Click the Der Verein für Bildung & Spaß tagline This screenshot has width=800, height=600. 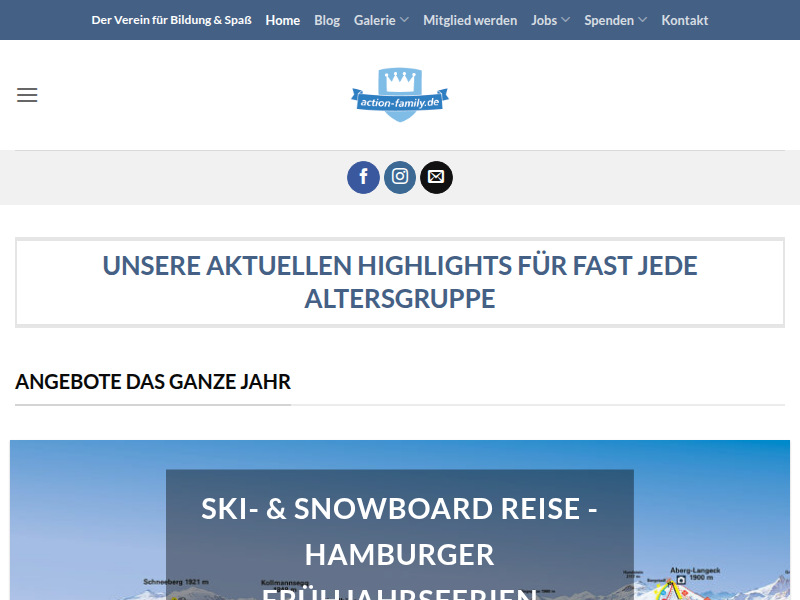click(171, 20)
